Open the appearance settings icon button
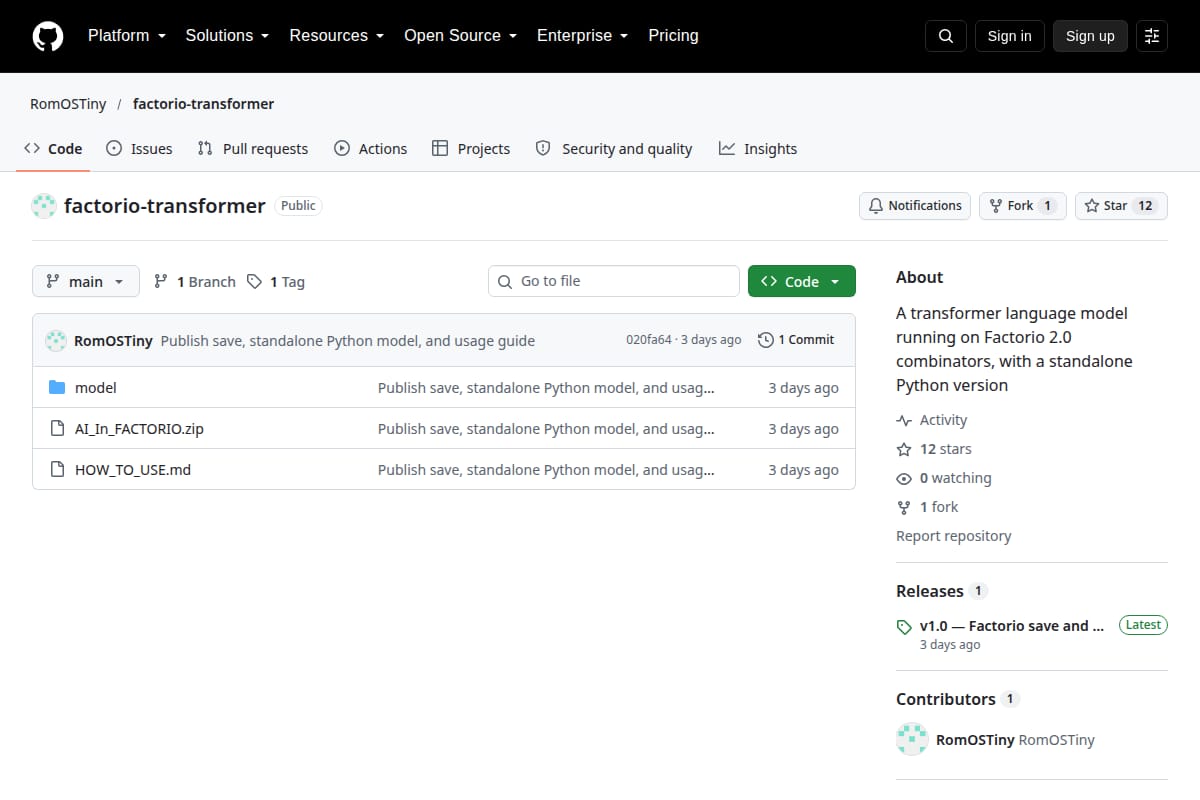 pyautogui.click(x=1152, y=36)
